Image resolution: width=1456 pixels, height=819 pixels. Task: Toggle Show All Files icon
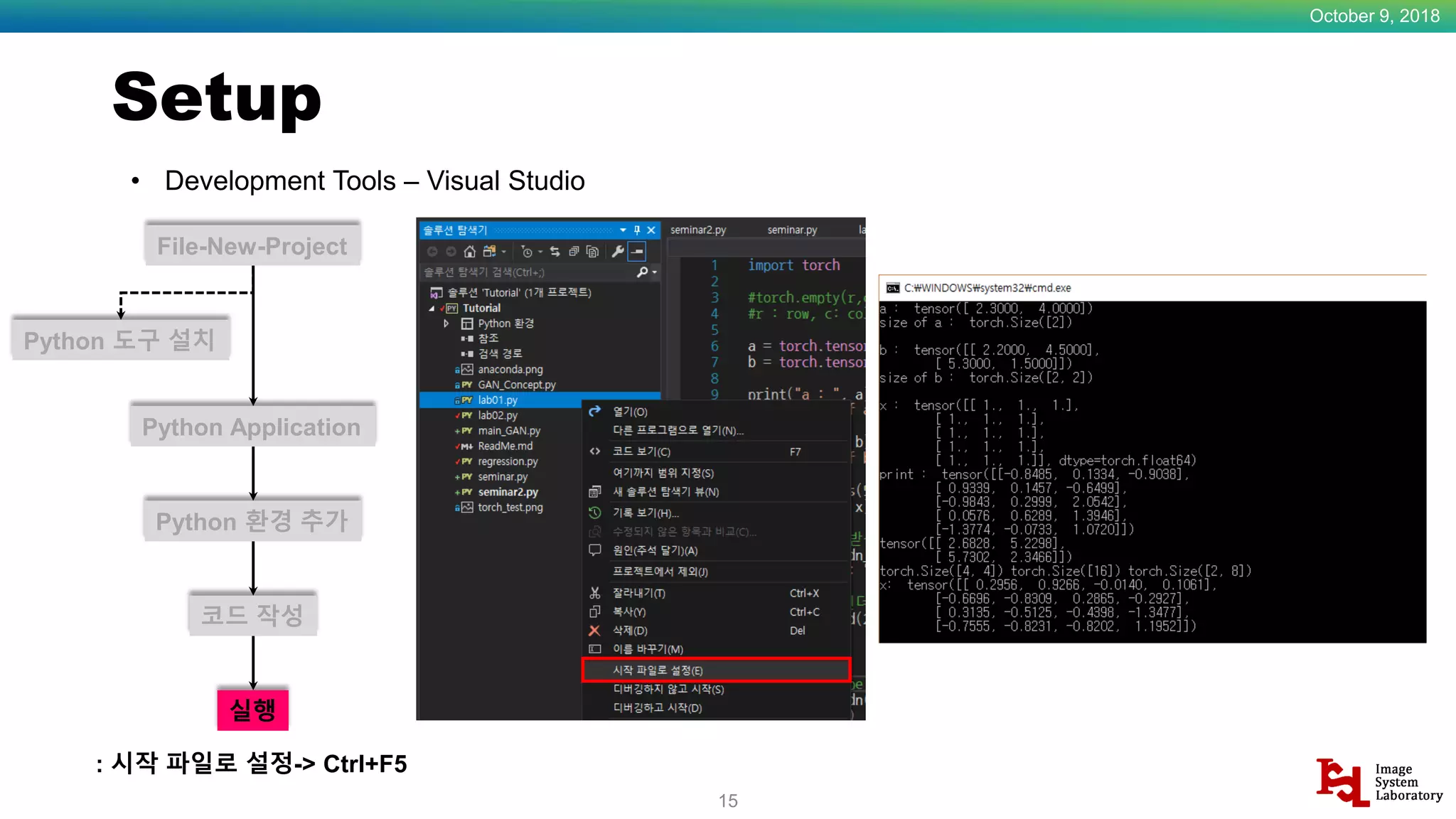(592, 252)
